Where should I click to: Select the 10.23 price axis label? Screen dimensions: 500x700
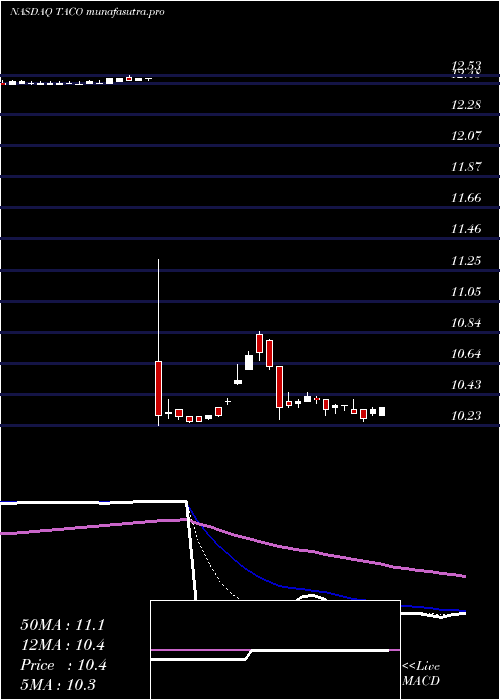click(466, 416)
